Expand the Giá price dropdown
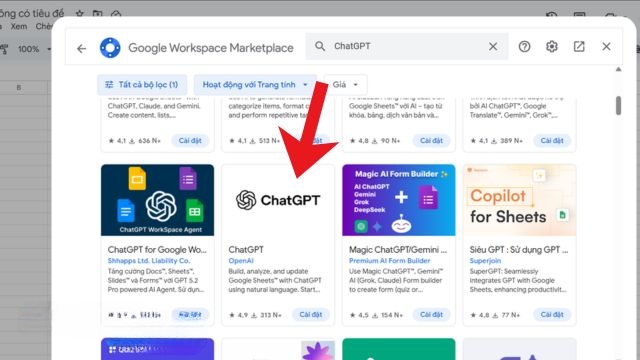Image resolution: width=640 pixels, height=360 pixels. click(345, 84)
